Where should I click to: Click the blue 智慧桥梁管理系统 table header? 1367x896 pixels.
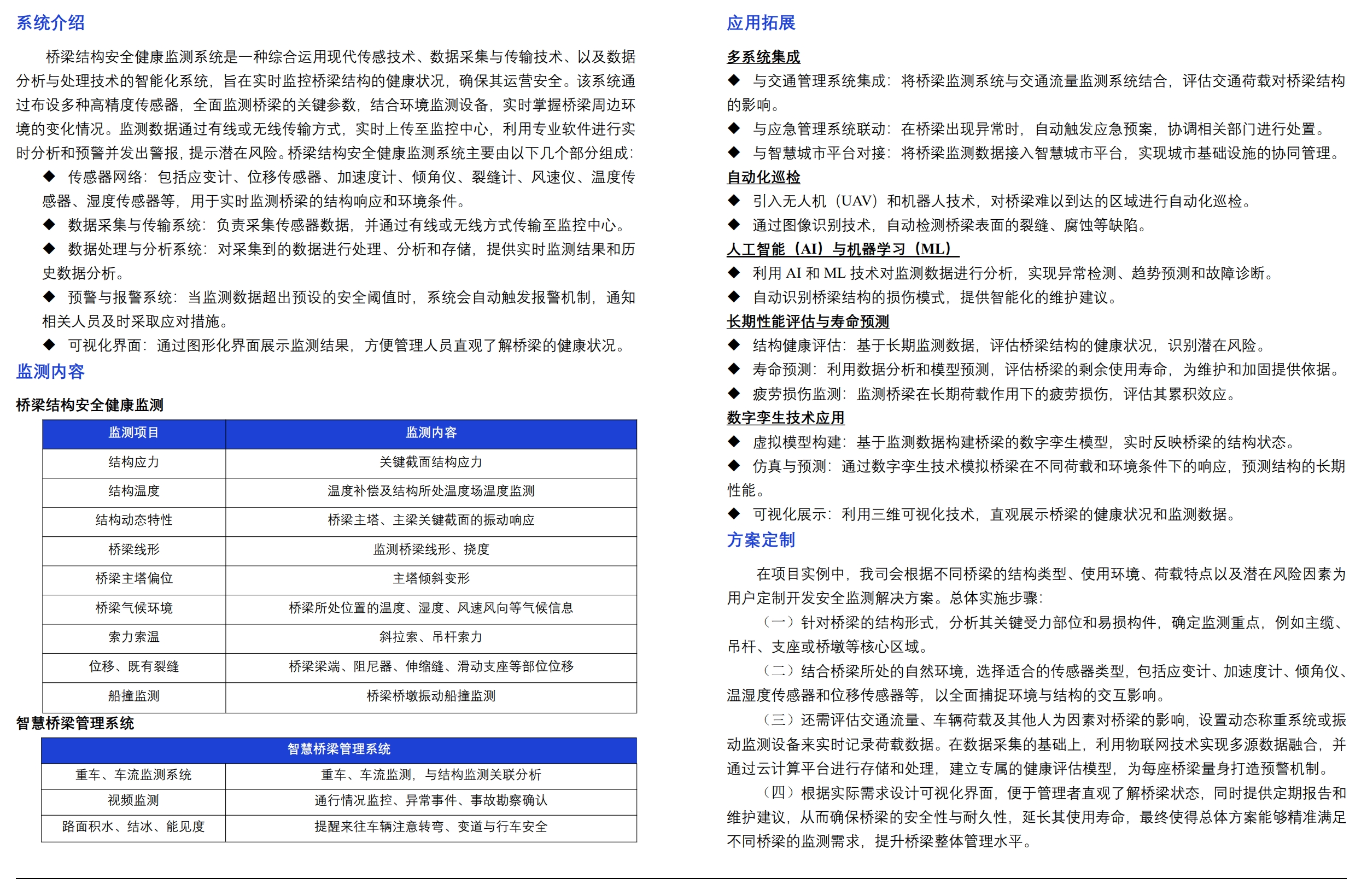[339, 749]
